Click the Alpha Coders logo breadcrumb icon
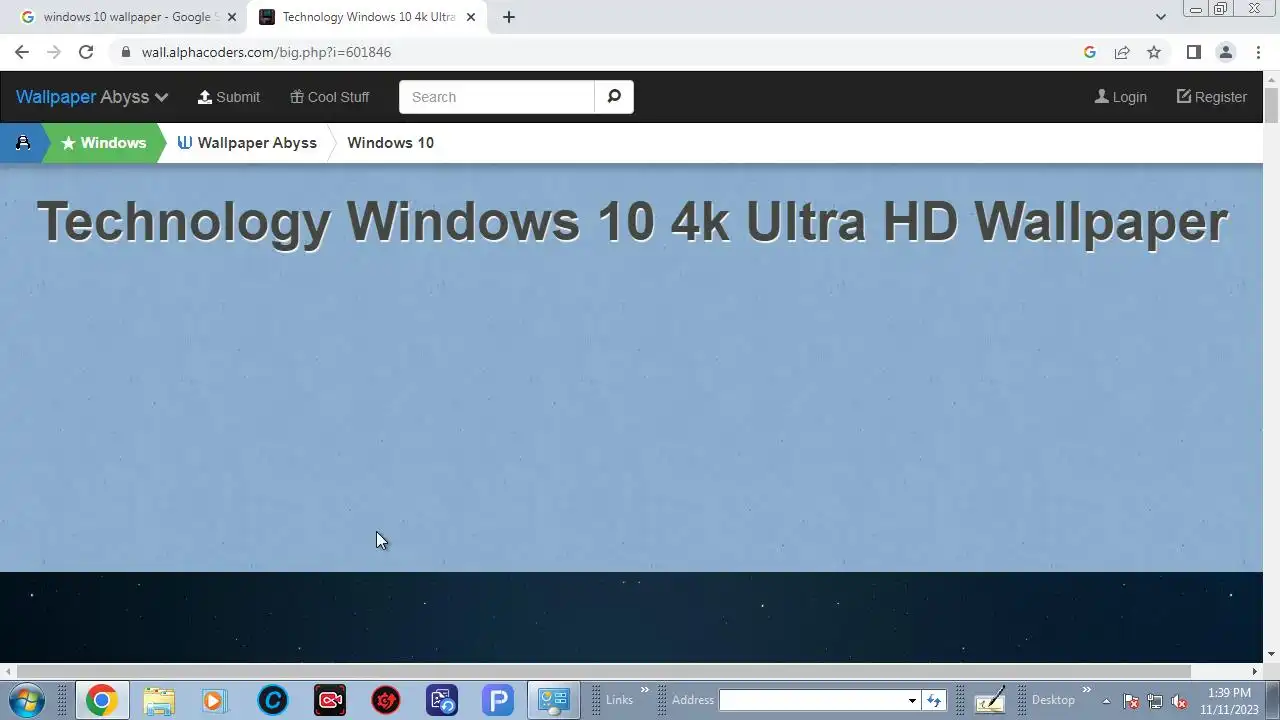Image resolution: width=1280 pixels, height=720 pixels. click(22, 143)
